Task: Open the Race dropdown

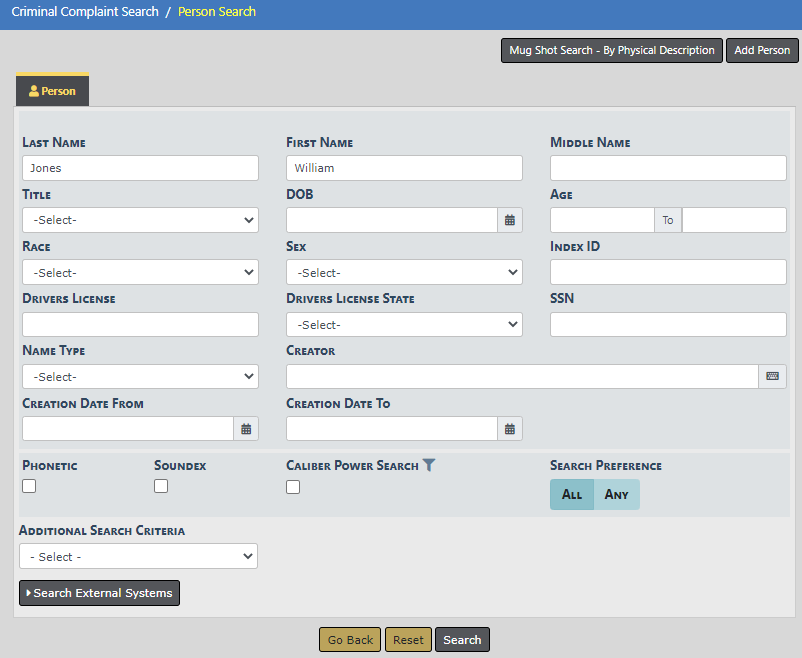Action: (140, 272)
